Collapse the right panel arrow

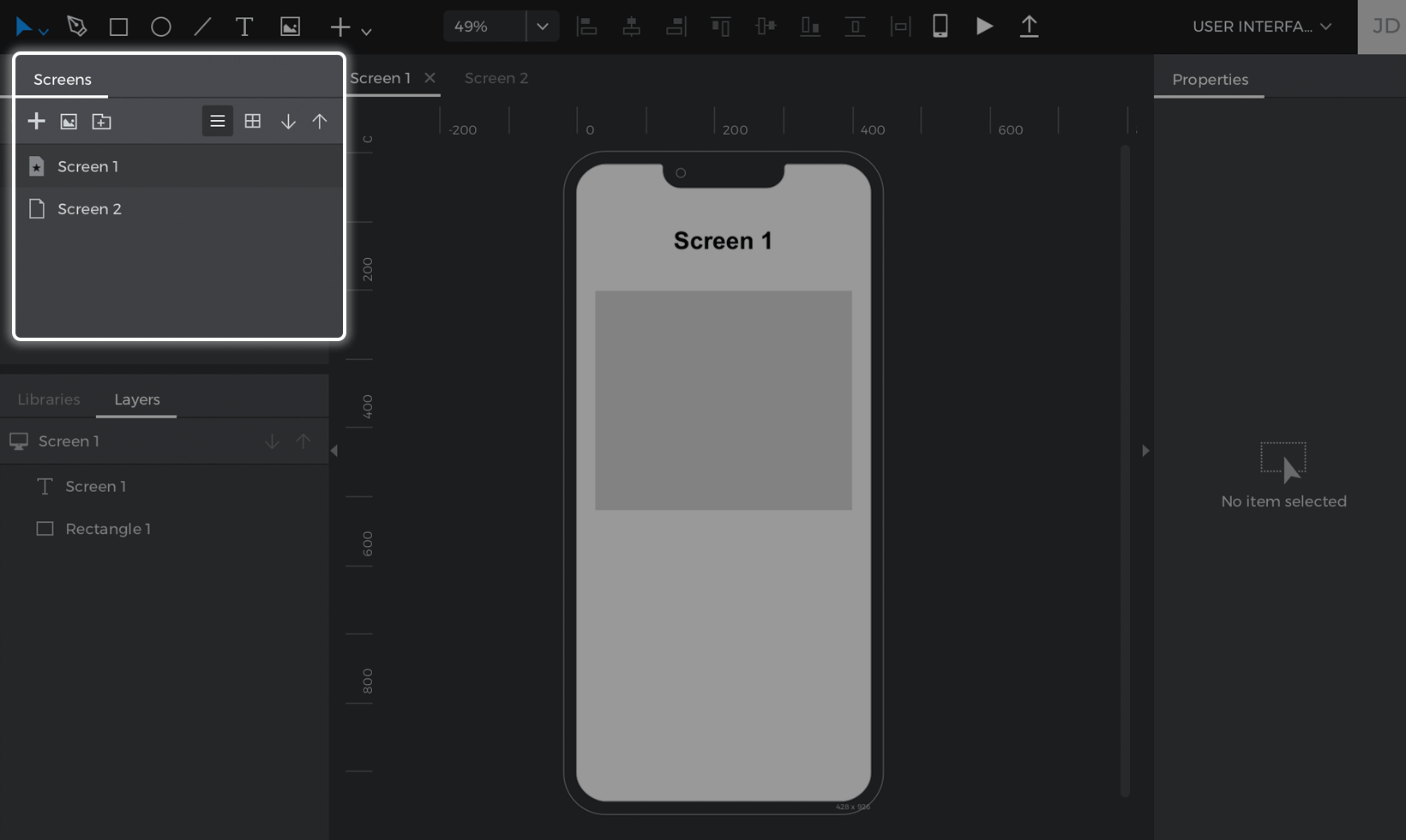[1145, 451]
